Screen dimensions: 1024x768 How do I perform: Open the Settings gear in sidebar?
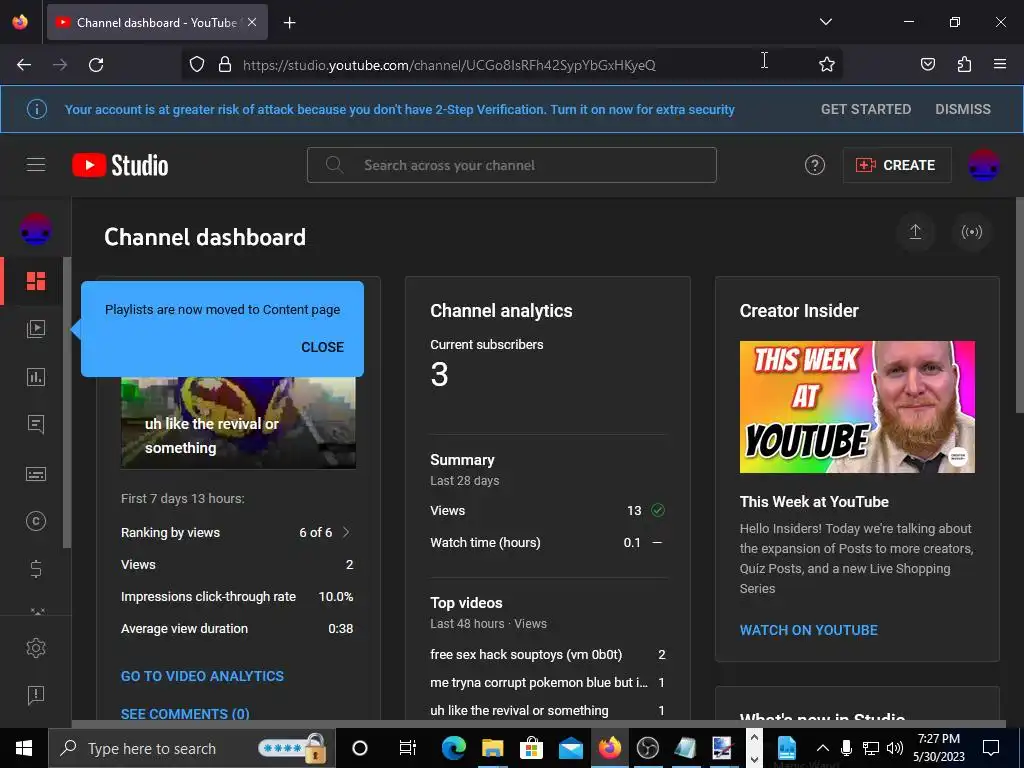36,648
